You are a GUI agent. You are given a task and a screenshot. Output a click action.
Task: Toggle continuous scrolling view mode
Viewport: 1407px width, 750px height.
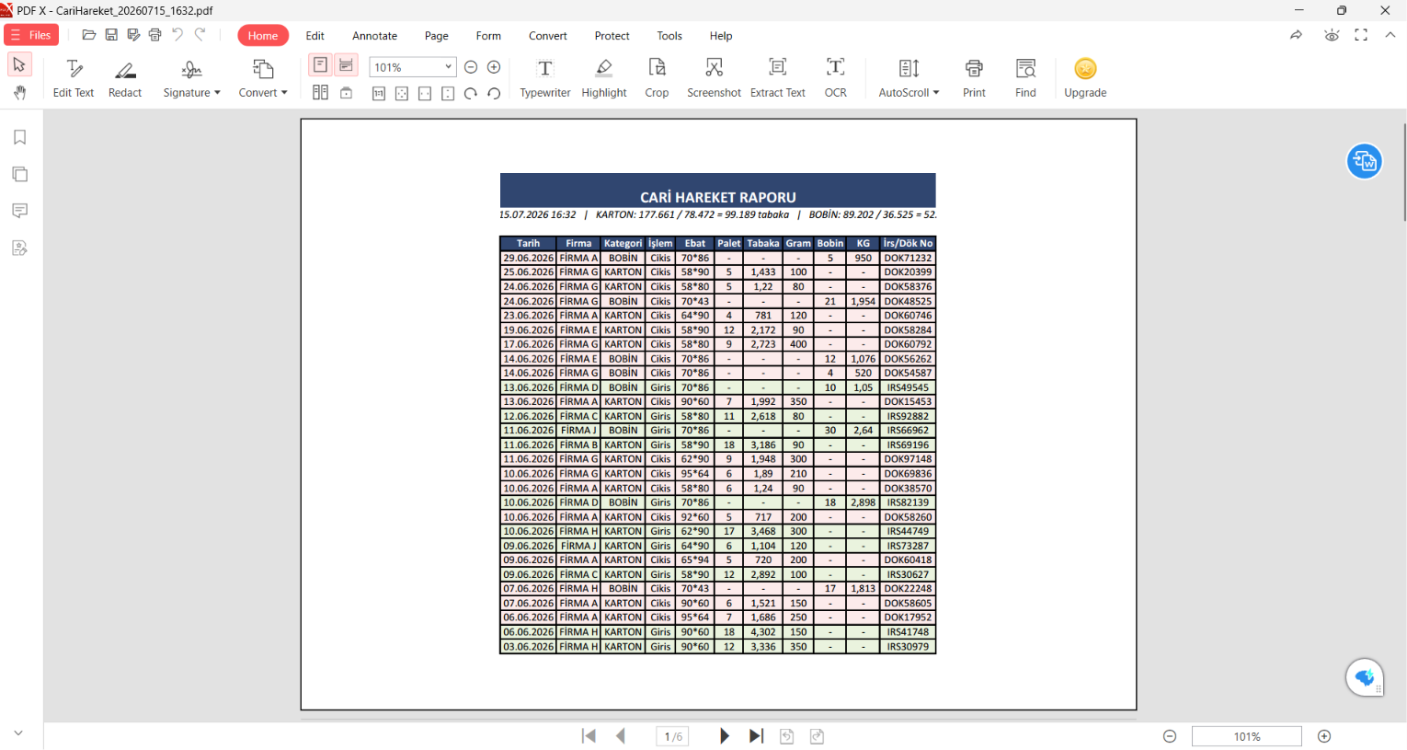tap(346, 65)
